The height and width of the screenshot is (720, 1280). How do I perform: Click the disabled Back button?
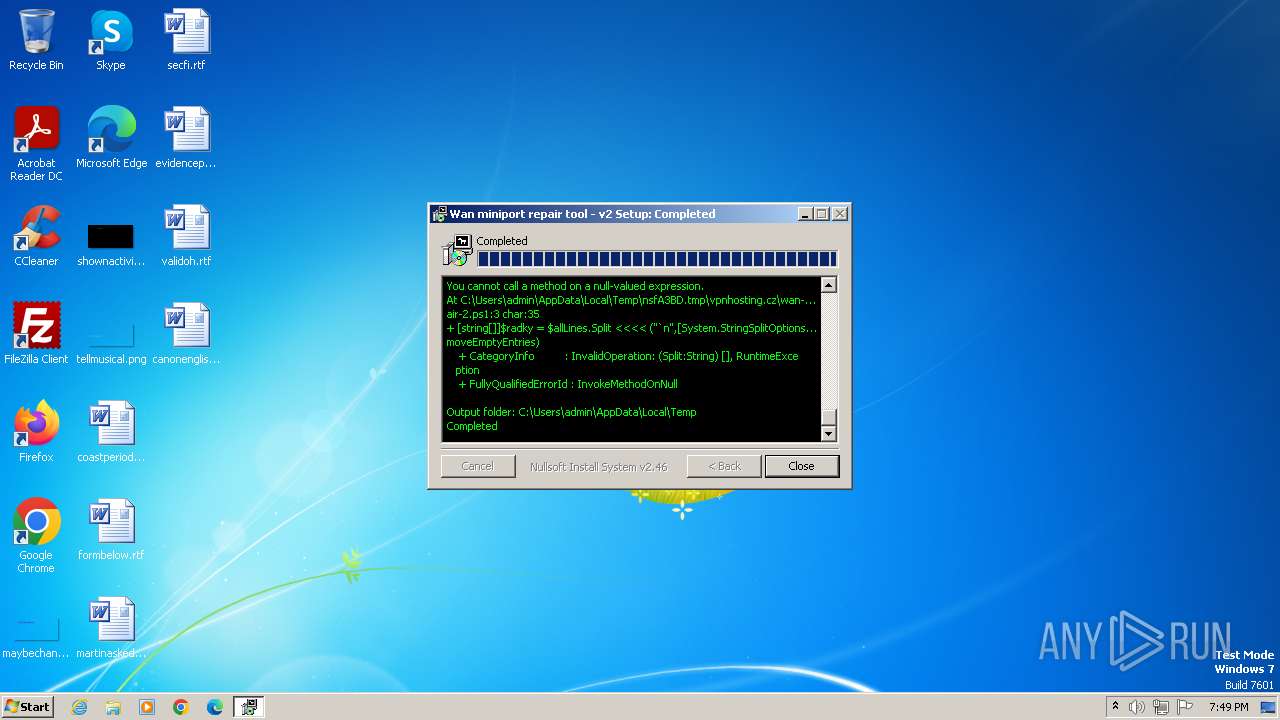[724, 466]
